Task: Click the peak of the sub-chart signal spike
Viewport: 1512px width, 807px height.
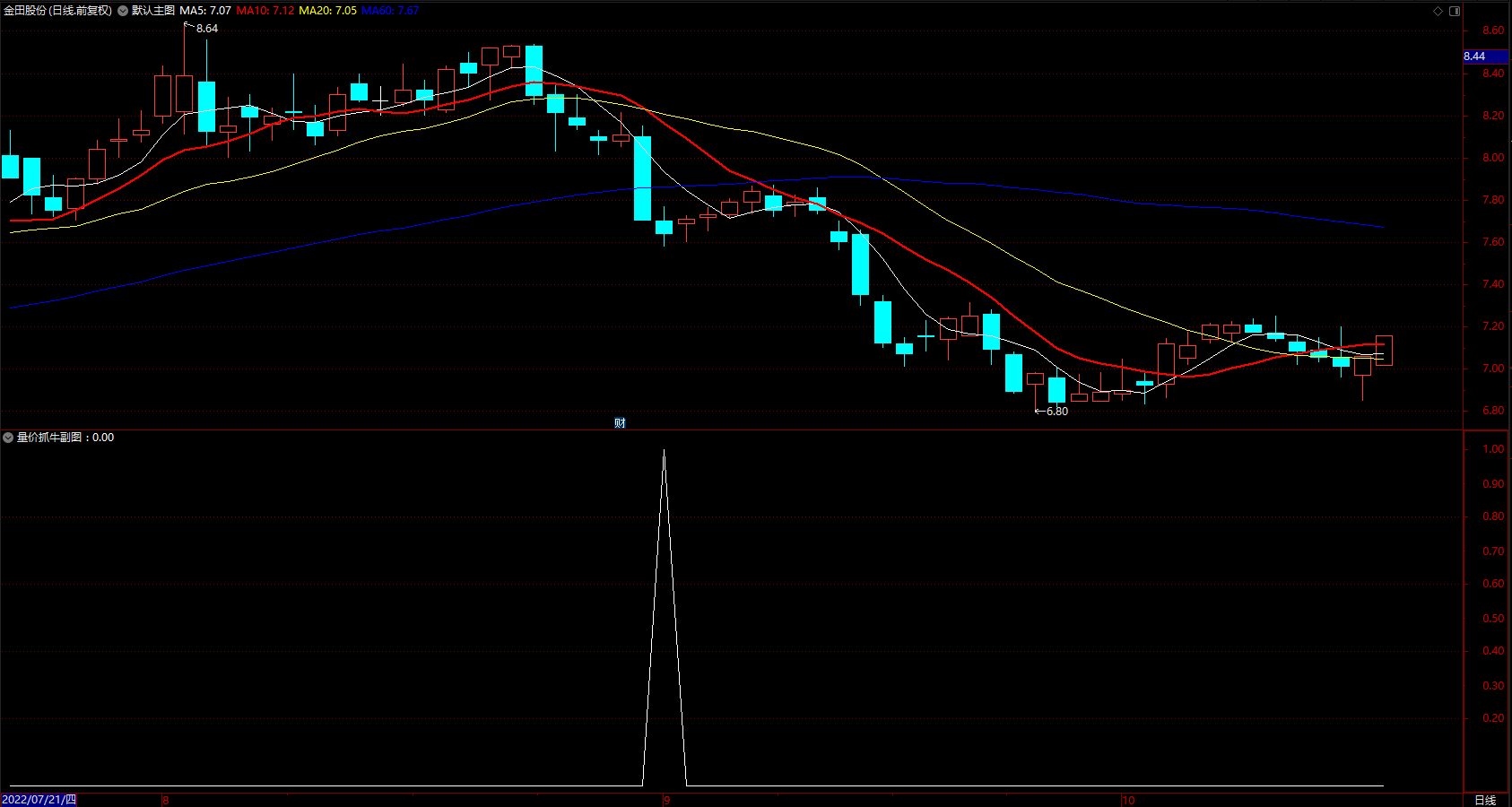Action: click(x=664, y=451)
